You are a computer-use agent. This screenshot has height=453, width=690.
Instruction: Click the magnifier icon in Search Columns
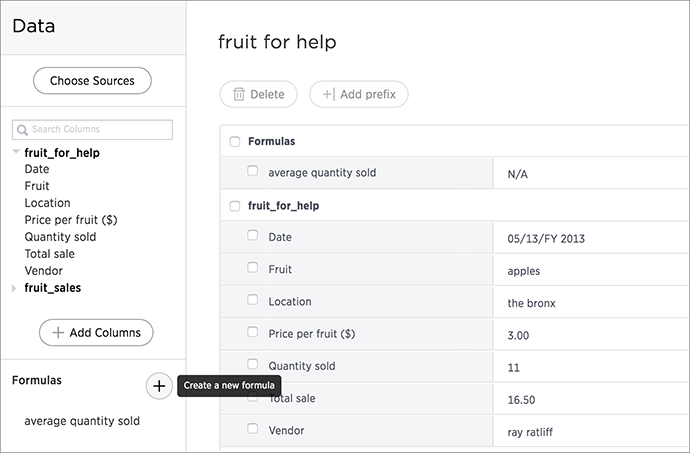click(x=22, y=130)
